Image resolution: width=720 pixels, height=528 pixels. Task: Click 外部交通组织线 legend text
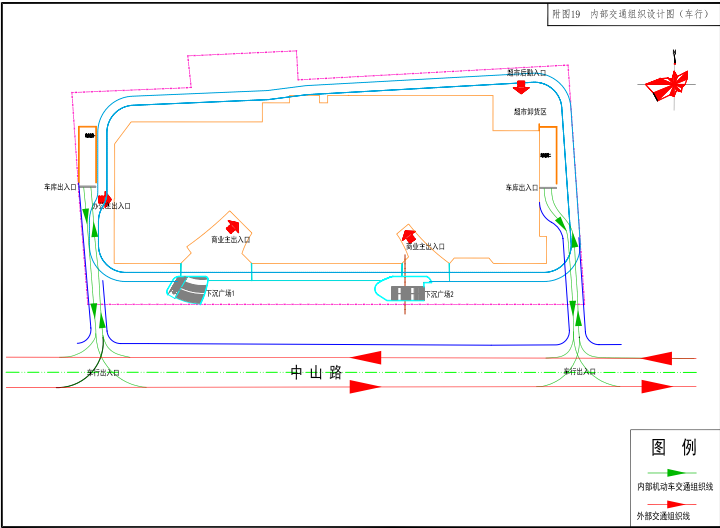663,516
